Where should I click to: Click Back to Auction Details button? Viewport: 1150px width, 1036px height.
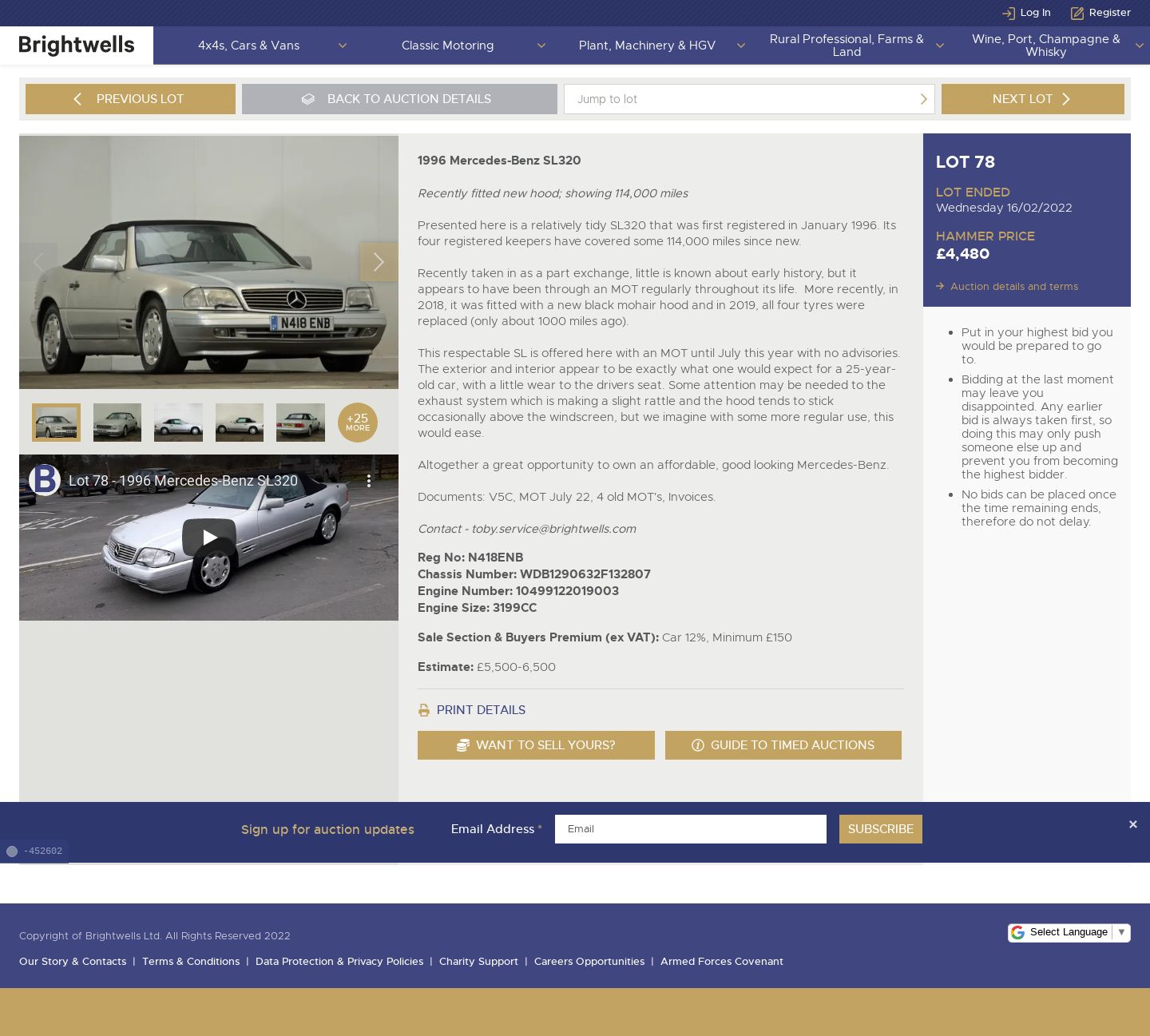399,99
